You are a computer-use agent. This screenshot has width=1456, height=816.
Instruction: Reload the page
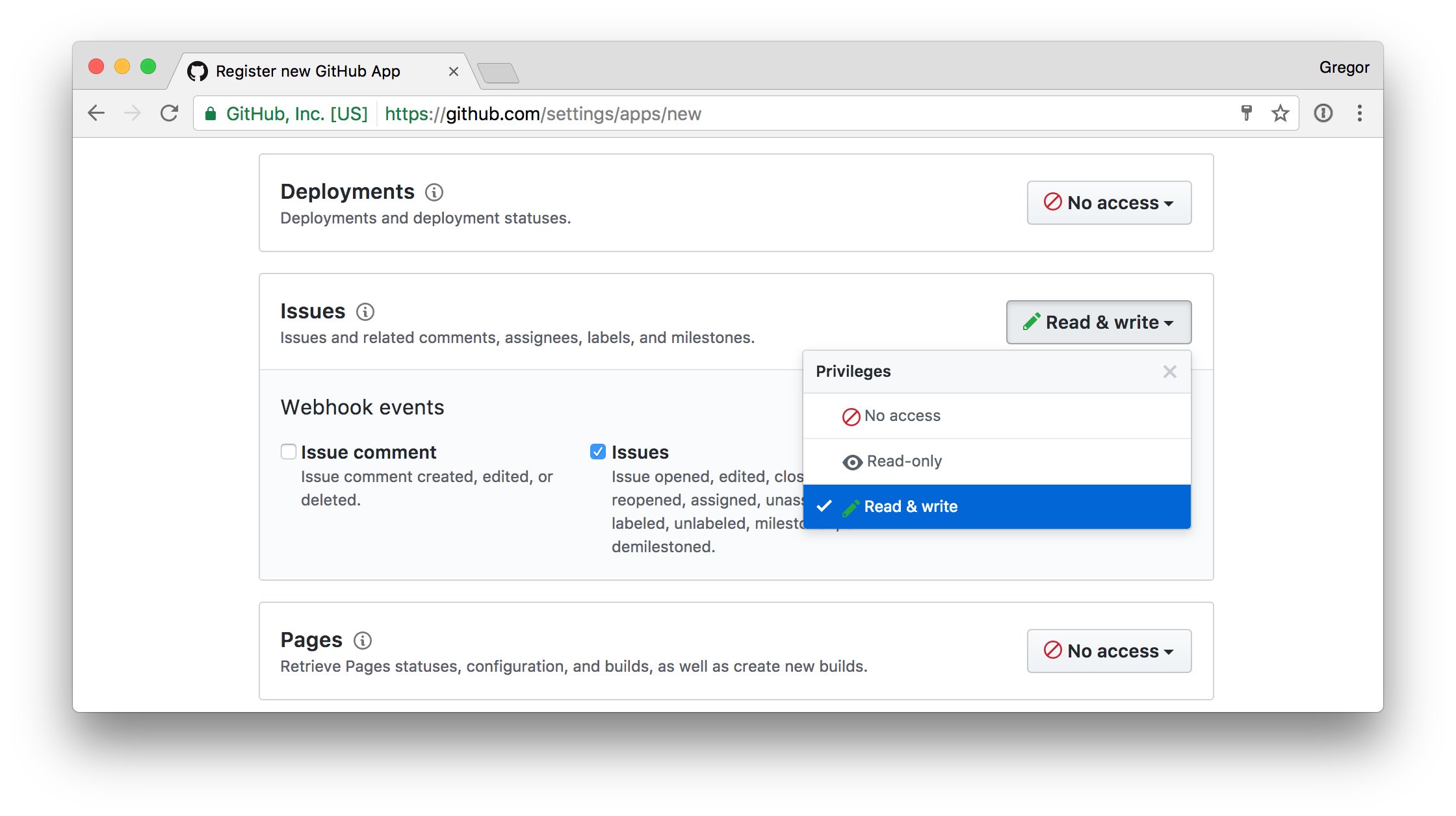(170, 114)
